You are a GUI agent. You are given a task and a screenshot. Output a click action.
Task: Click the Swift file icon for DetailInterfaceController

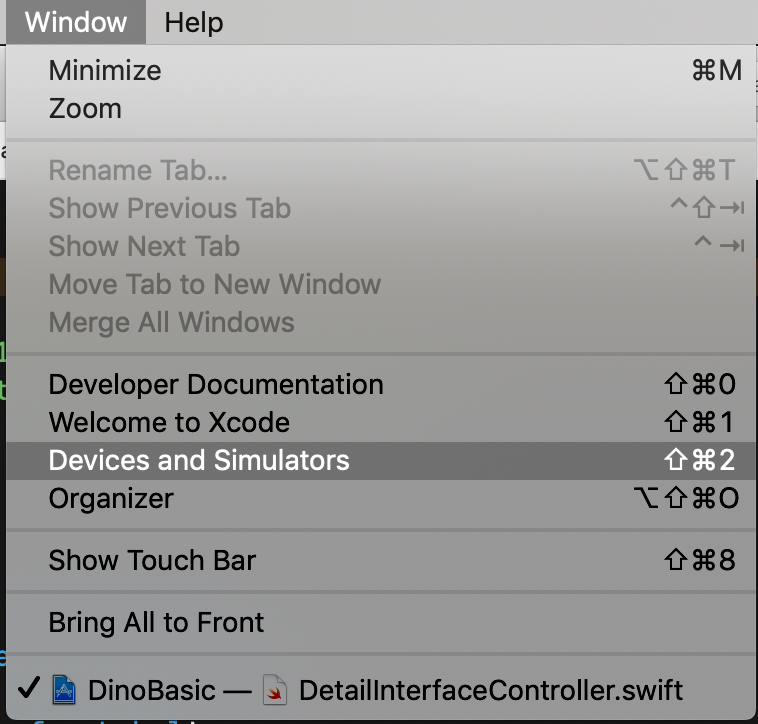pos(275,690)
